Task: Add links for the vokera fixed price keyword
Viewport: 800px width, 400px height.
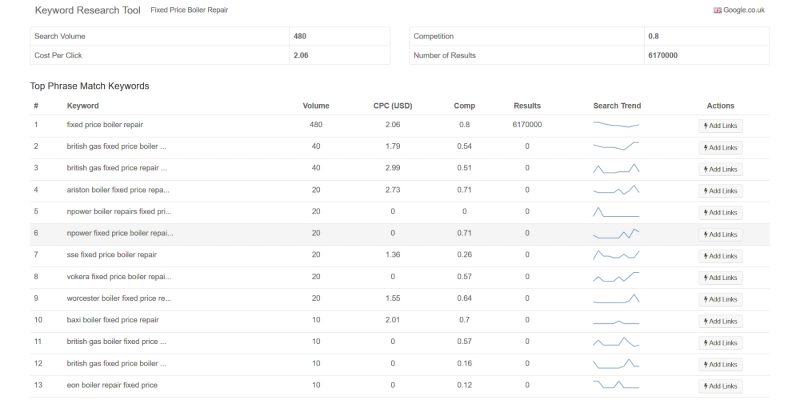Action: coord(720,278)
